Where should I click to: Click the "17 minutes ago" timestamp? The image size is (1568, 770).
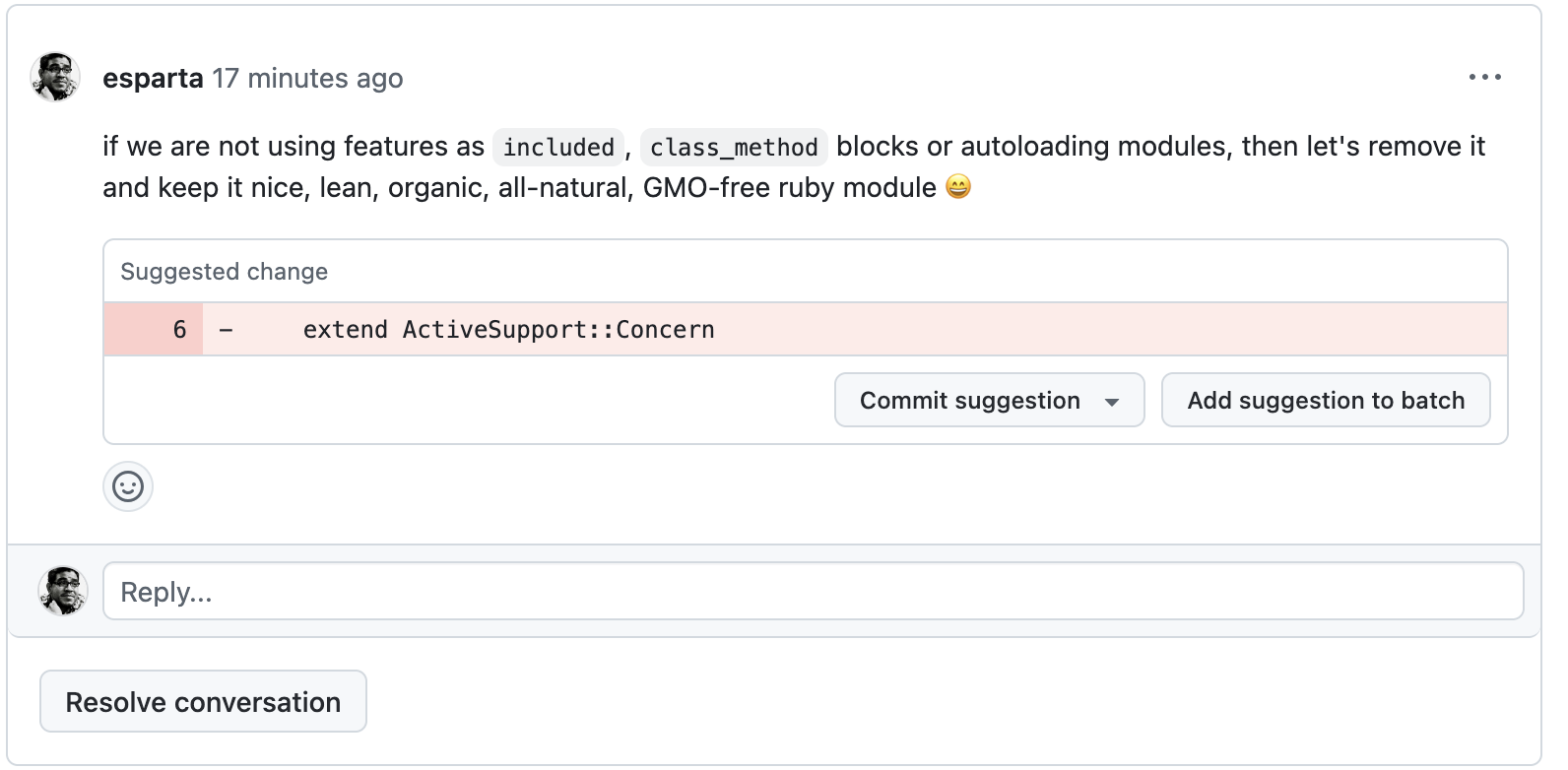(x=307, y=78)
